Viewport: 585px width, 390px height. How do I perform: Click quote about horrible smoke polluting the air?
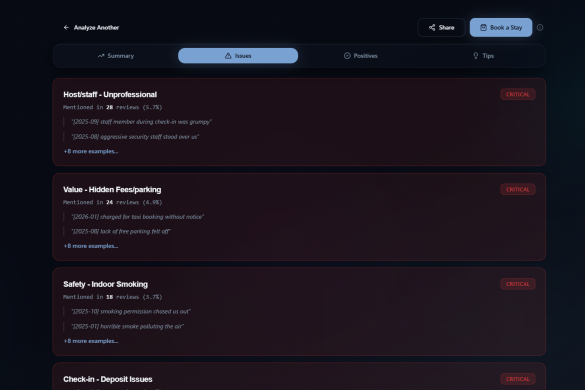pyautogui.click(x=127, y=327)
